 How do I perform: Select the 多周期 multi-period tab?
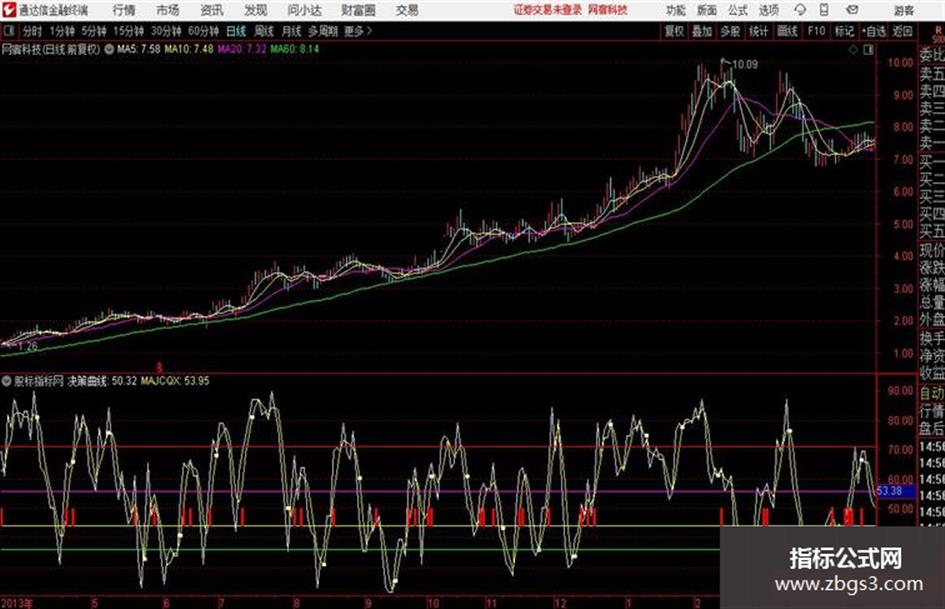pos(323,31)
